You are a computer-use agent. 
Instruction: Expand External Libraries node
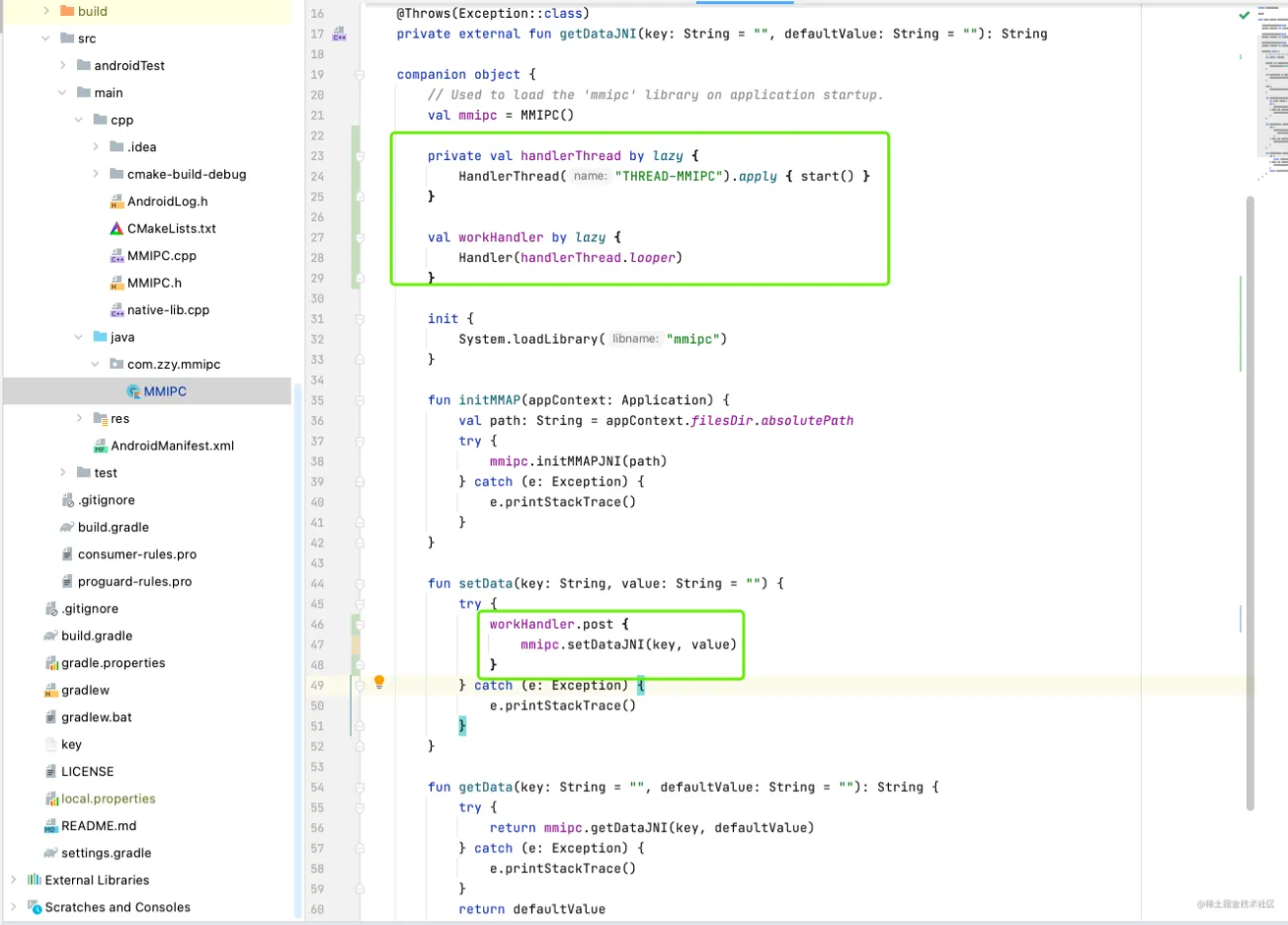click(13, 880)
